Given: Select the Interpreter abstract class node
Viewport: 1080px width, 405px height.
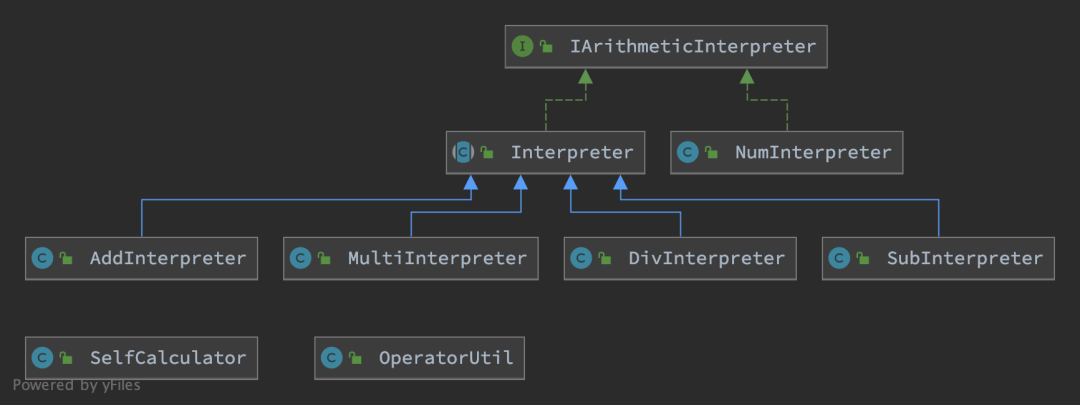Looking at the screenshot, I should [546, 152].
